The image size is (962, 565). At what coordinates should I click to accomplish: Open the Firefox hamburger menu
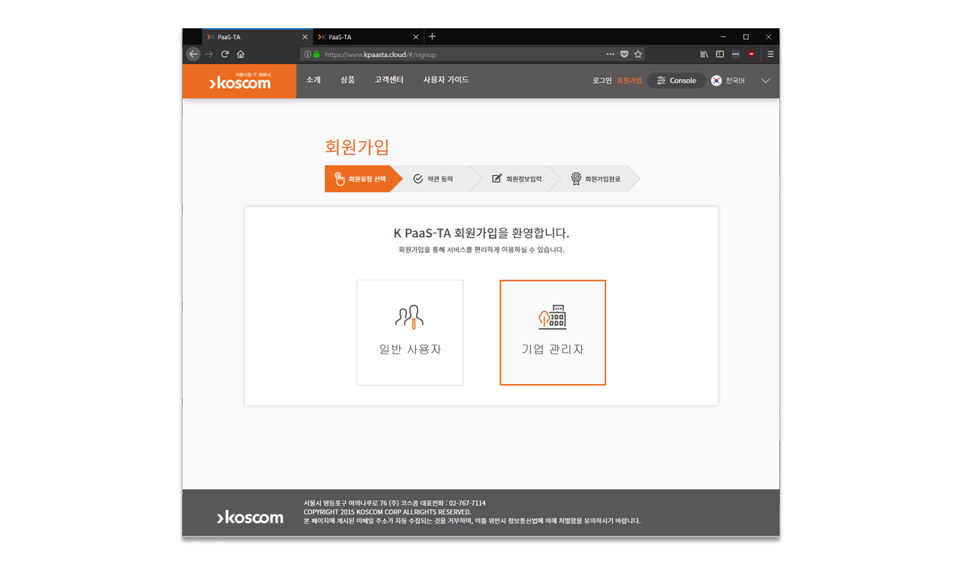769,54
